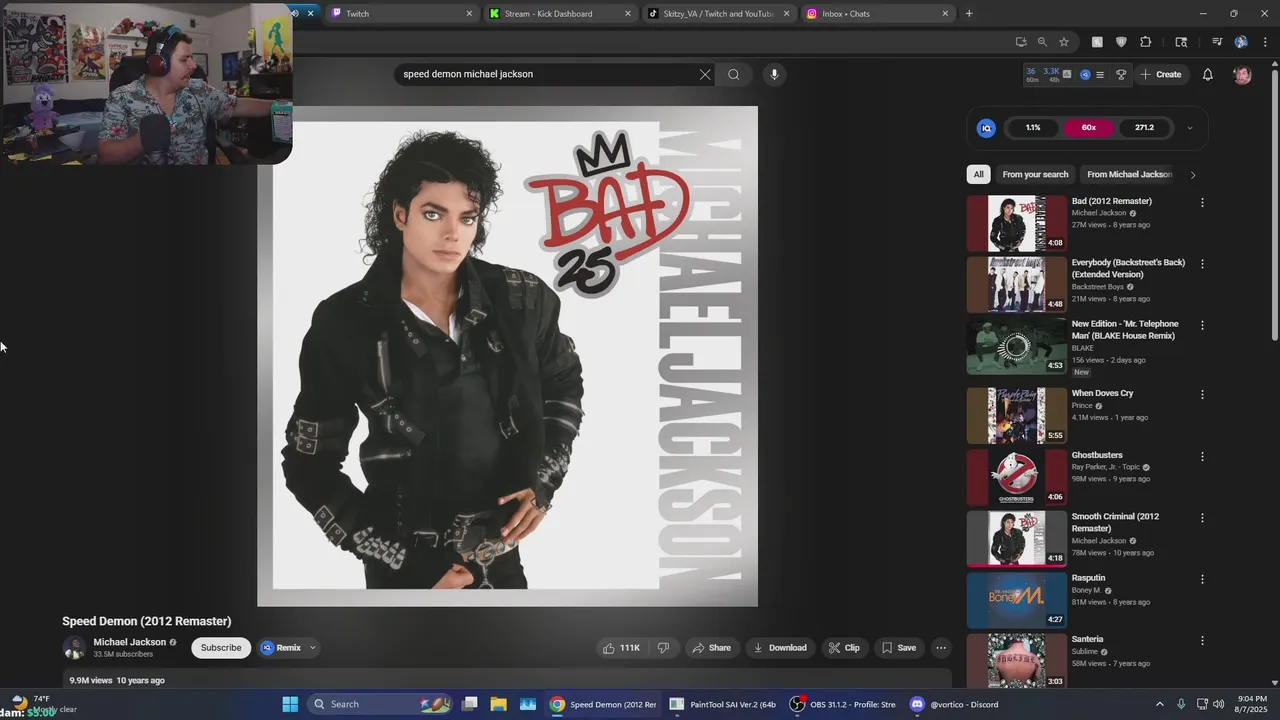Click the 60x pink vidIQ score pill
This screenshot has width=1280, height=720.
point(1089,128)
